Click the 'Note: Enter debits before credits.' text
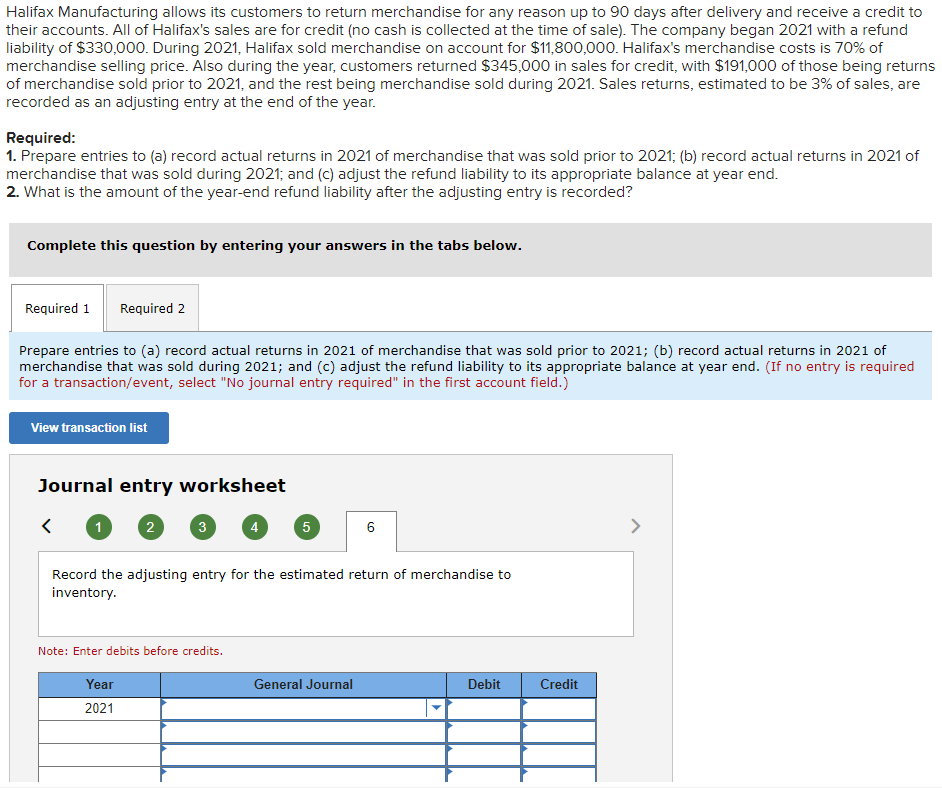The image size is (942, 788). point(130,651)
